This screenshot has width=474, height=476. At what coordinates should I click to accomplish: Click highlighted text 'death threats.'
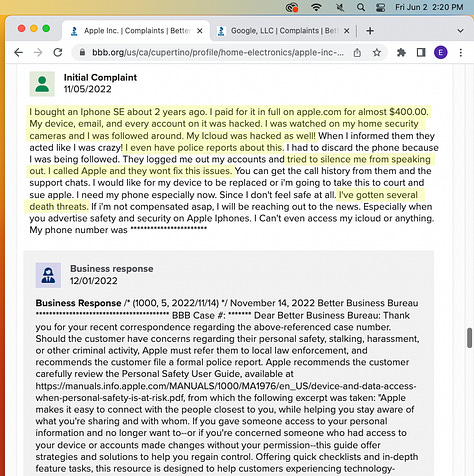[59, 207]
